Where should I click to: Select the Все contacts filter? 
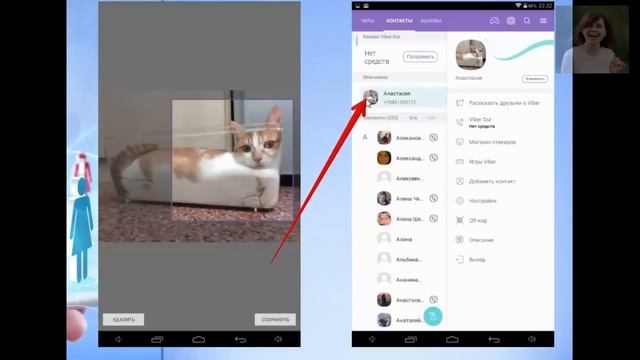pos(413,118)
